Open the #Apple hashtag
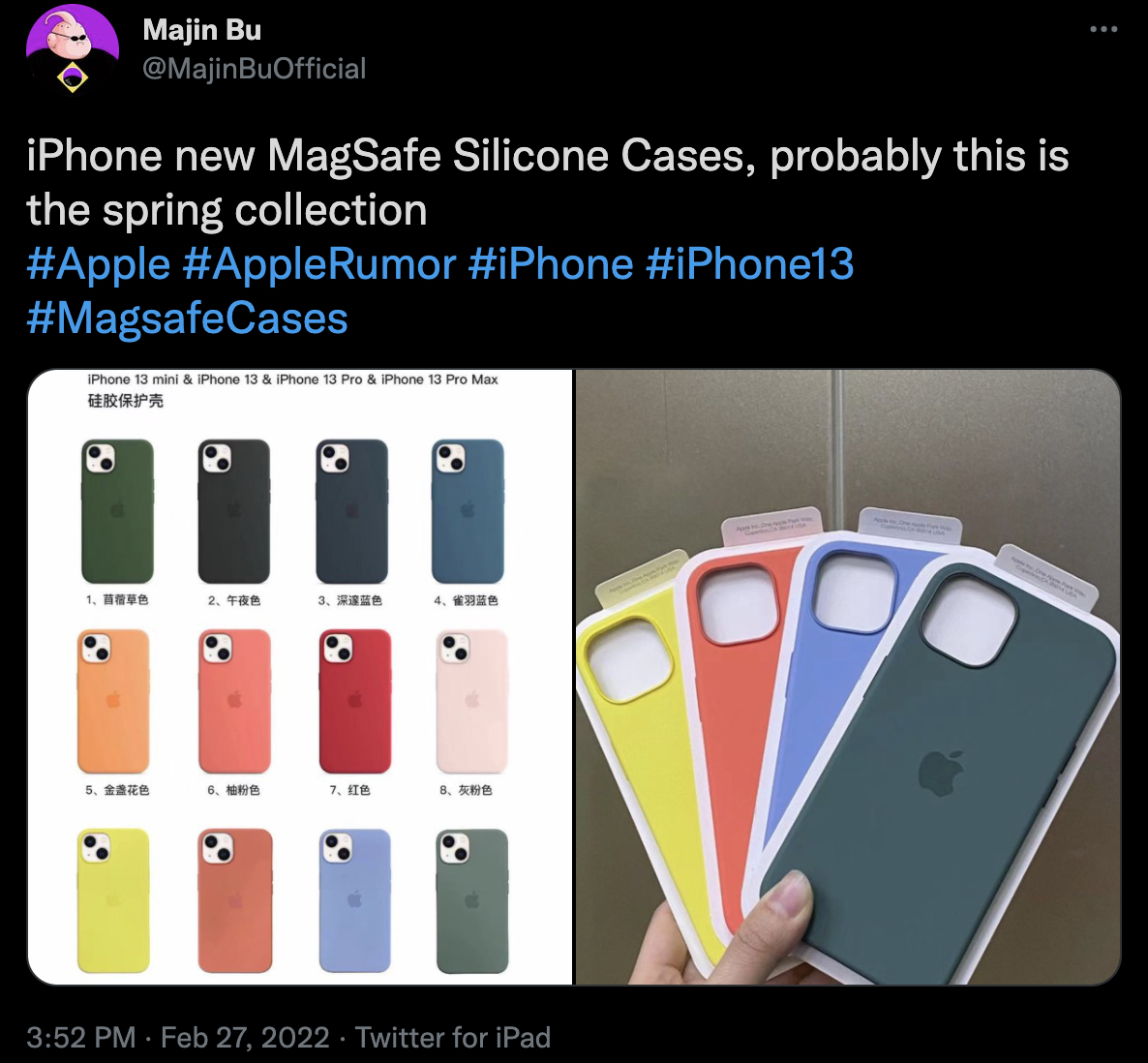Image resolution: width=1148 pixels, height=1063 pixels. [98, 263]
